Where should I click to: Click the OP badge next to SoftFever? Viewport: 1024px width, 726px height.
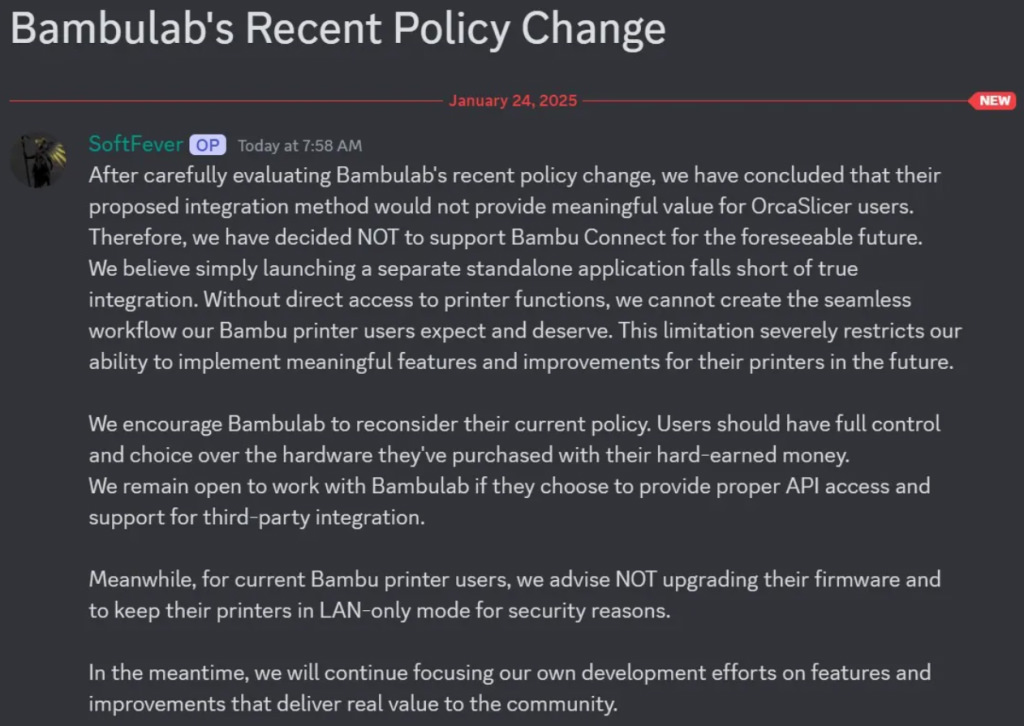(208, 145)
